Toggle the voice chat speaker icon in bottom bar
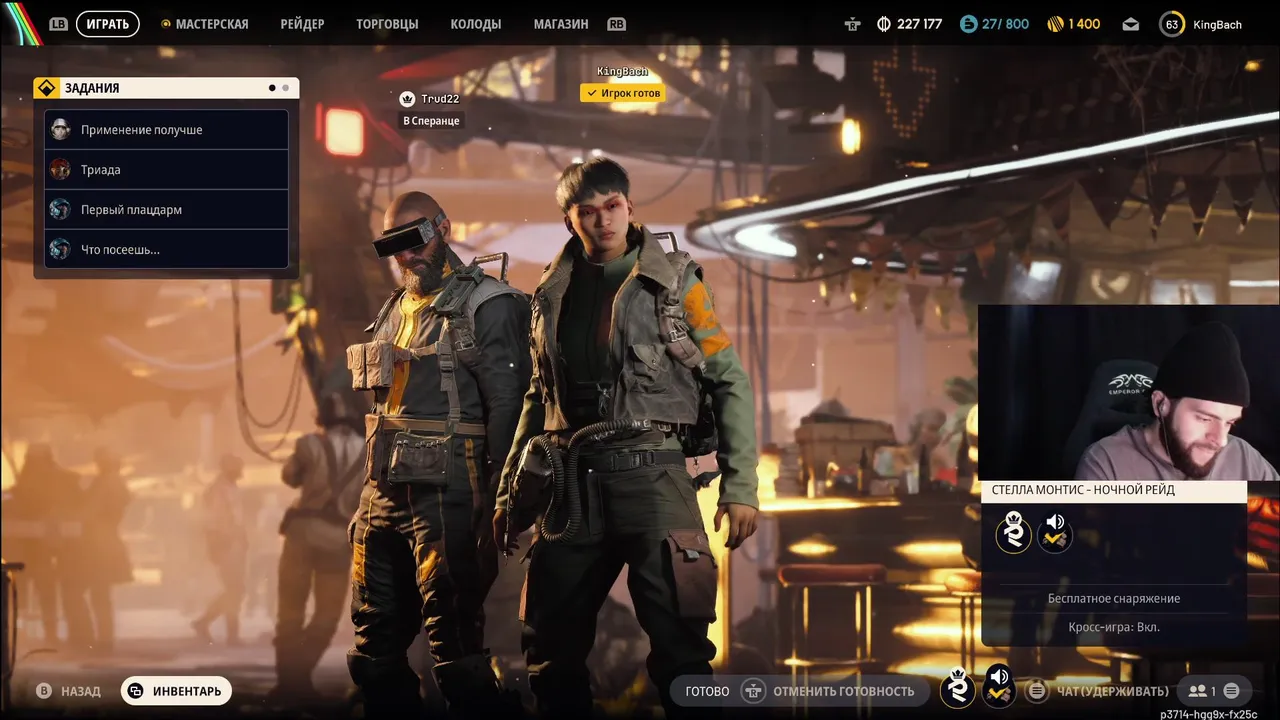1280x720 pixels. pos(998,685)
